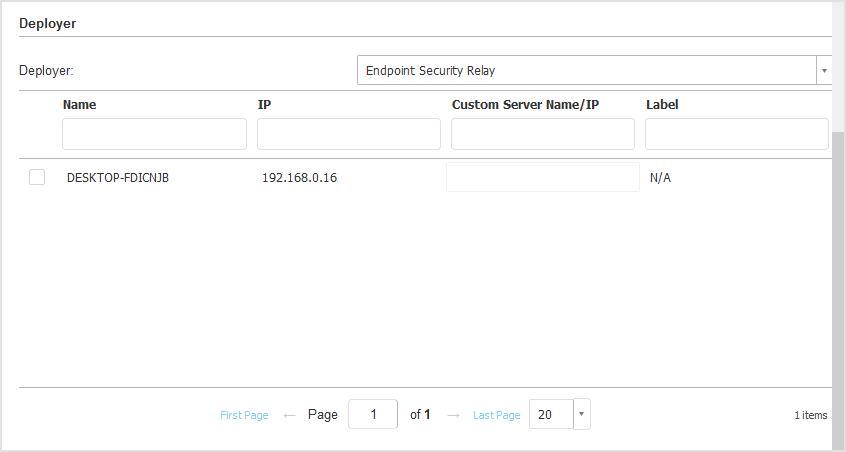Focus the Label filter text box

[x=736, y=134]
